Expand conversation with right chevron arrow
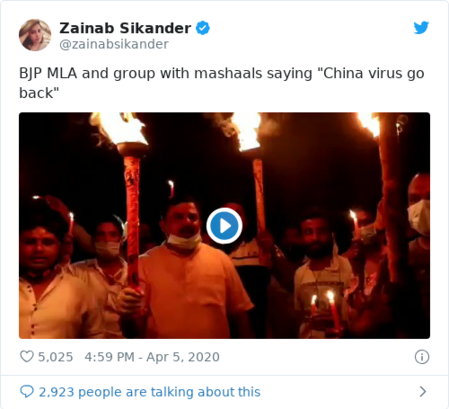Image resolution: width=449 pixels, height=409 pixels. click(423, 391)
